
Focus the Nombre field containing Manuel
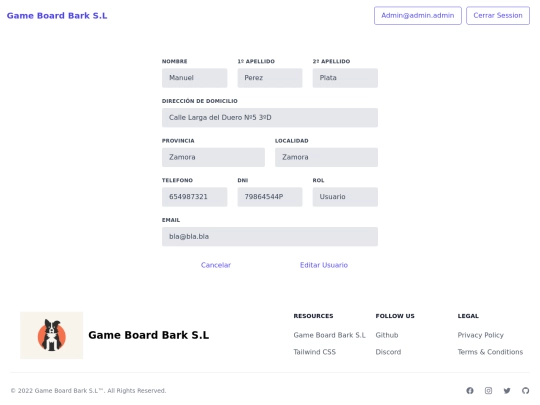pyautogui.click(x=195, y=78)
